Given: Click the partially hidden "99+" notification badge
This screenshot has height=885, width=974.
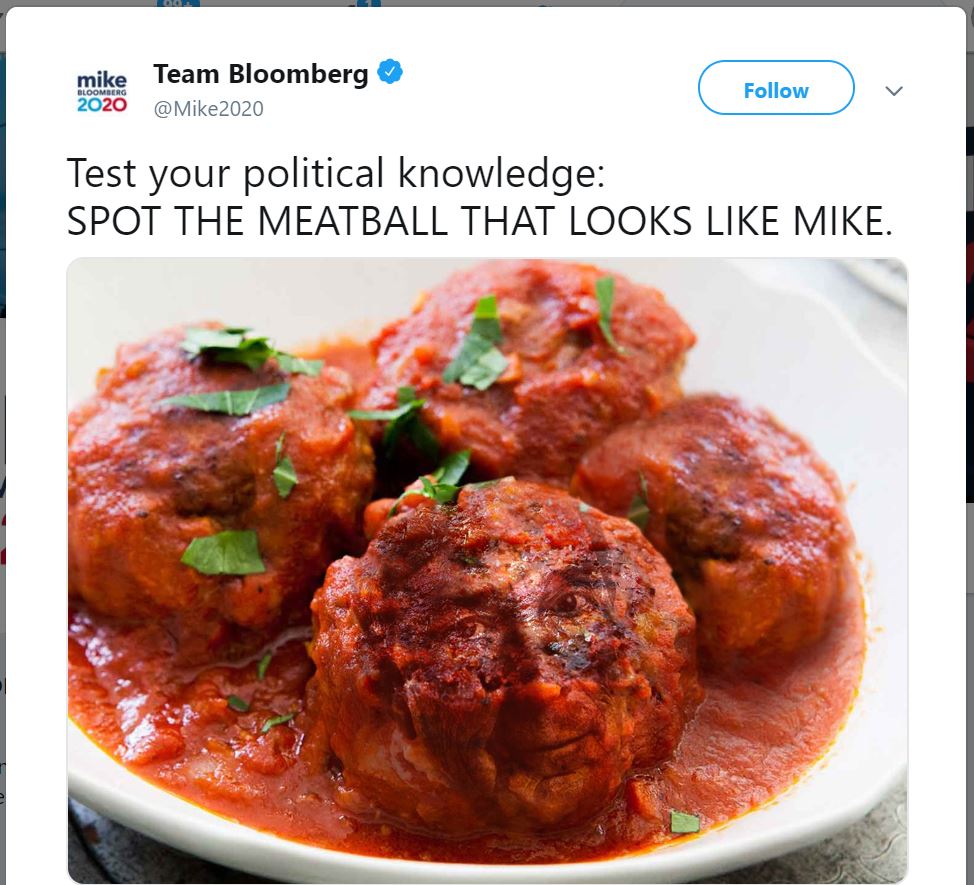Looking at the screenshot, I should pos(178,3).
